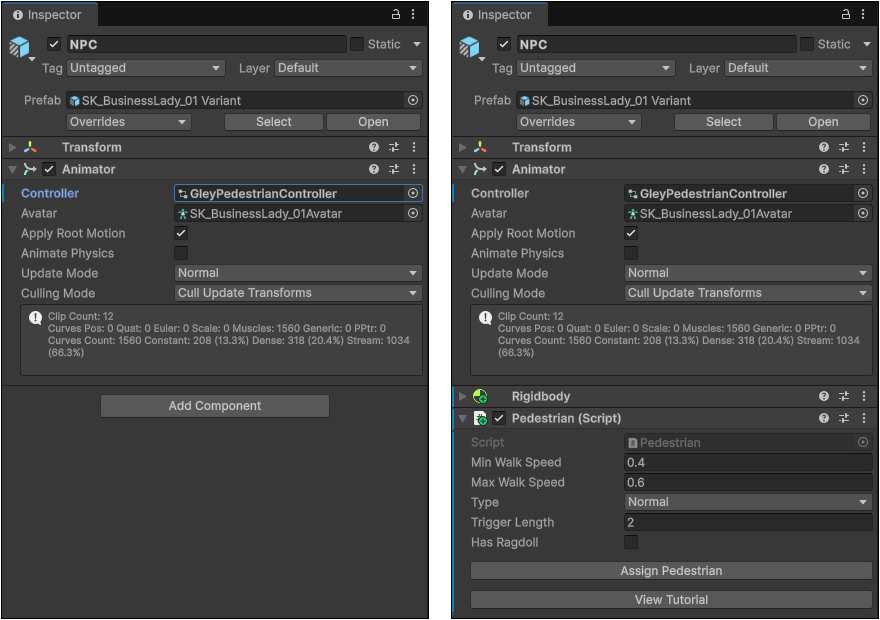880x620 pixels.
Task: Open Layer dropdown in left Inspector
Action: pos(348,68)
